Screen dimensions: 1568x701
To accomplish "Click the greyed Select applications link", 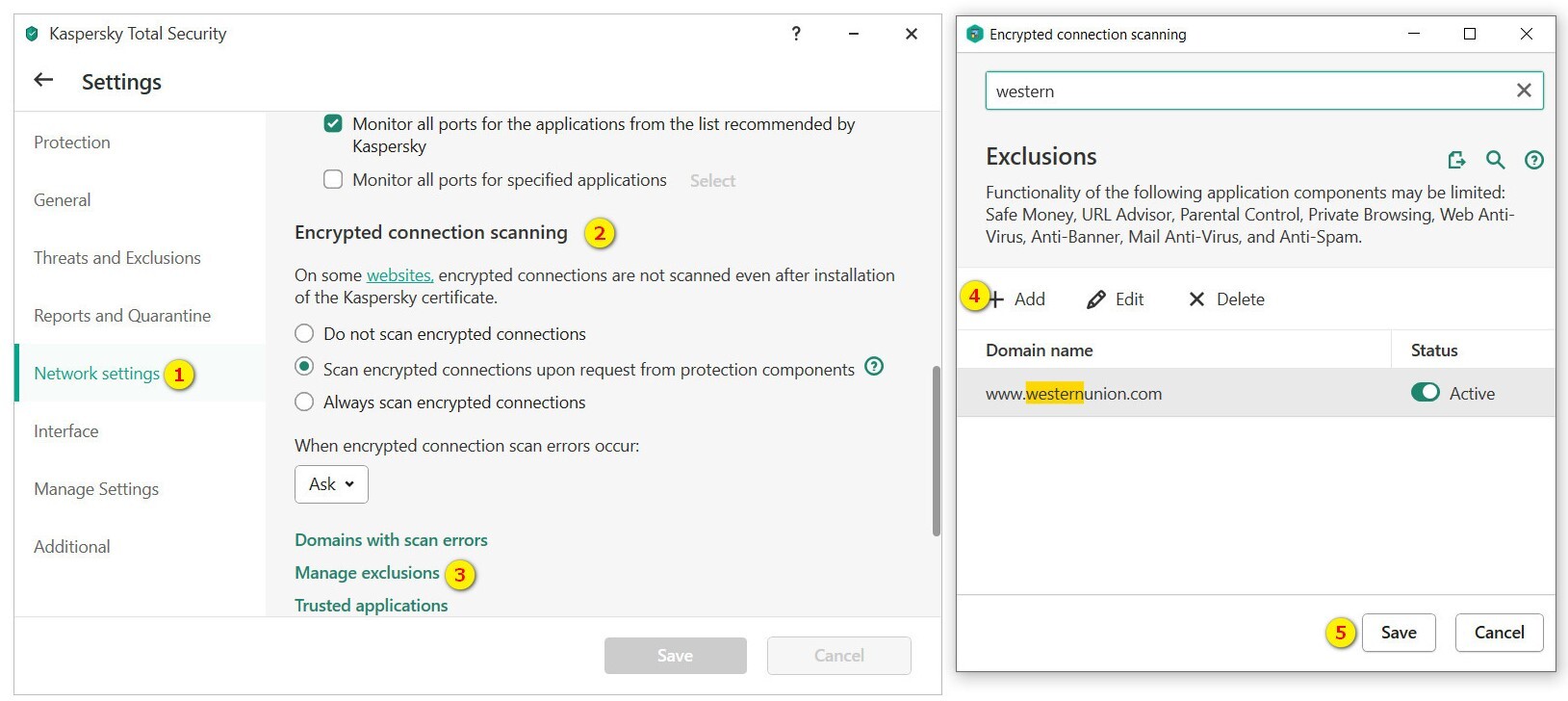I will point(712,180).
